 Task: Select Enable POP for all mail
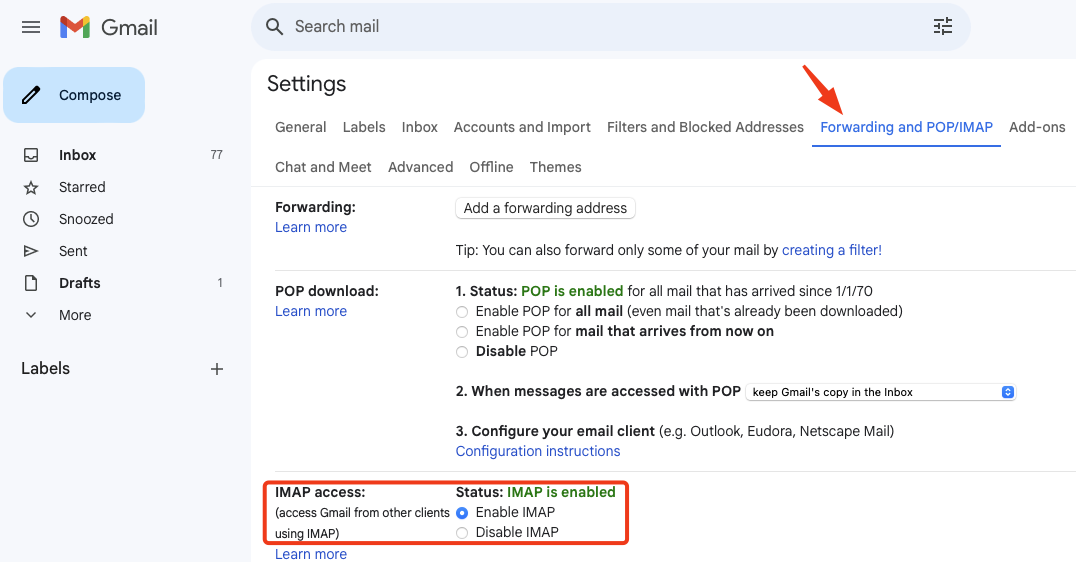(462, 312)
